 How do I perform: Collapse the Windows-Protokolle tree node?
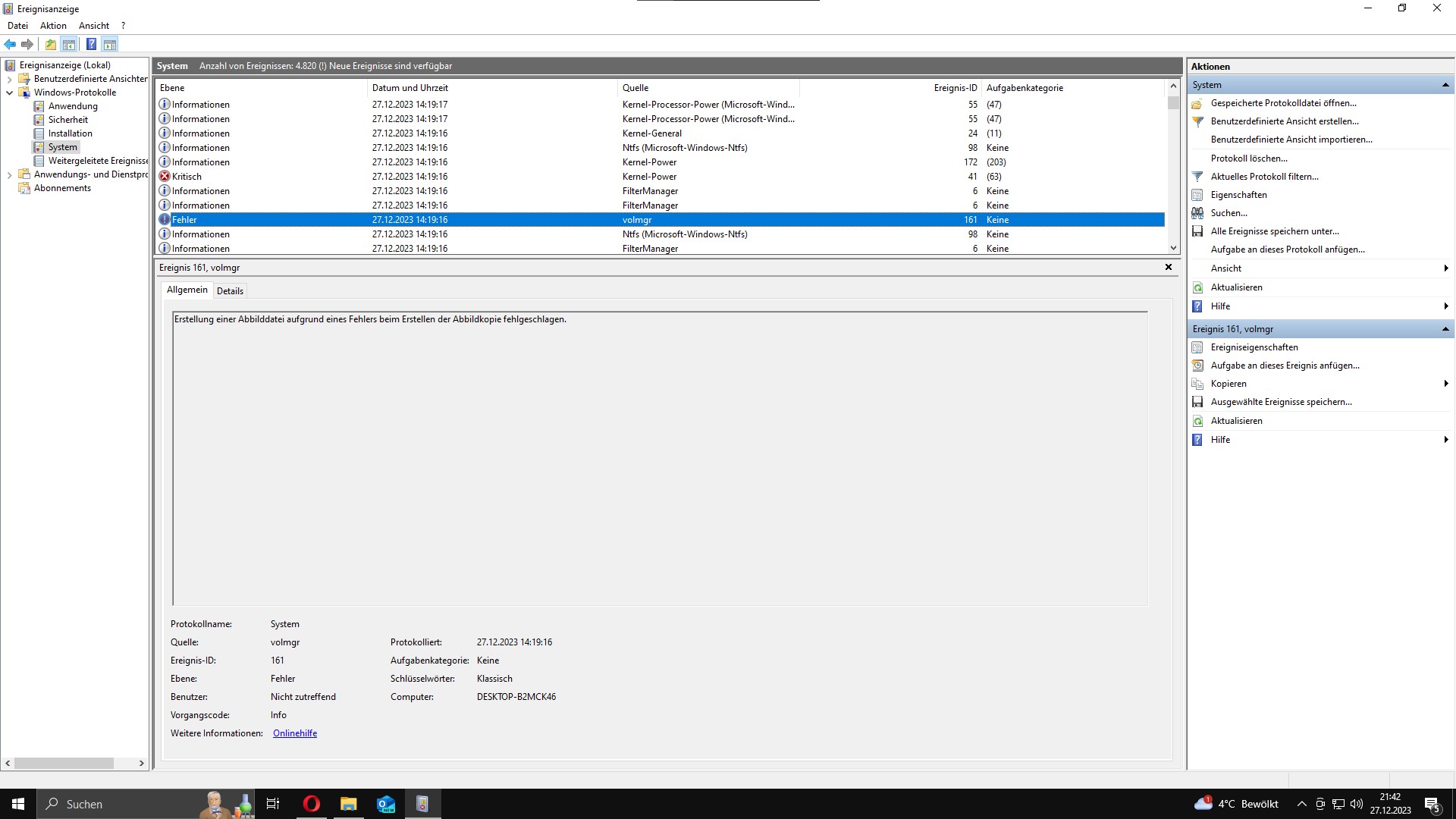click(x=9, y=93)
